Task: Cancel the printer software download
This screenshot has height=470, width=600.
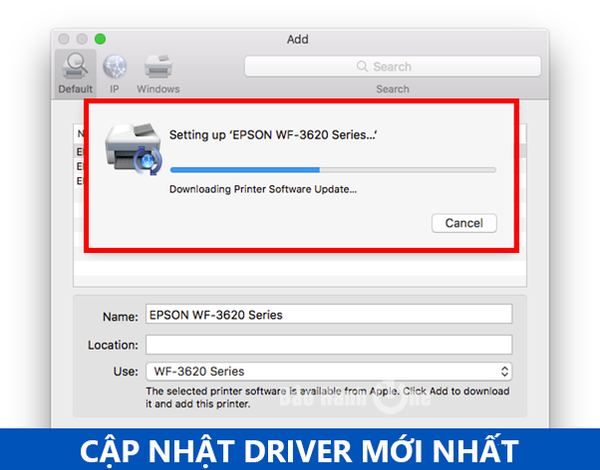Action: point(463,223)
